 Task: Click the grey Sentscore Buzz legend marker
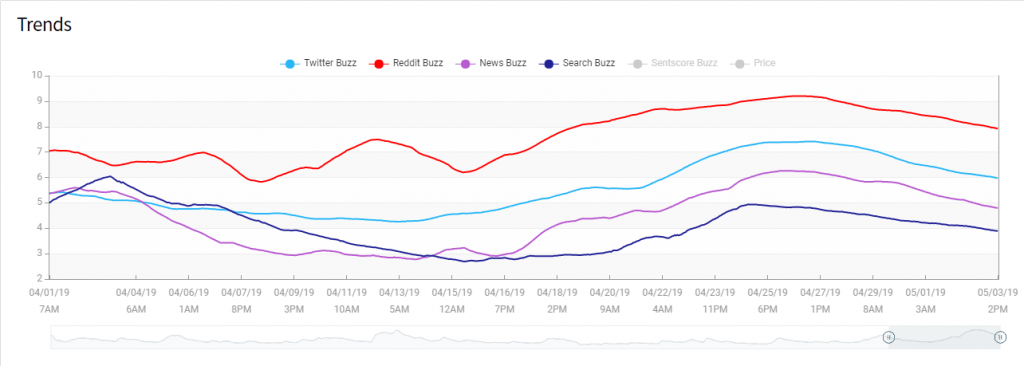[x=637, y=64]
